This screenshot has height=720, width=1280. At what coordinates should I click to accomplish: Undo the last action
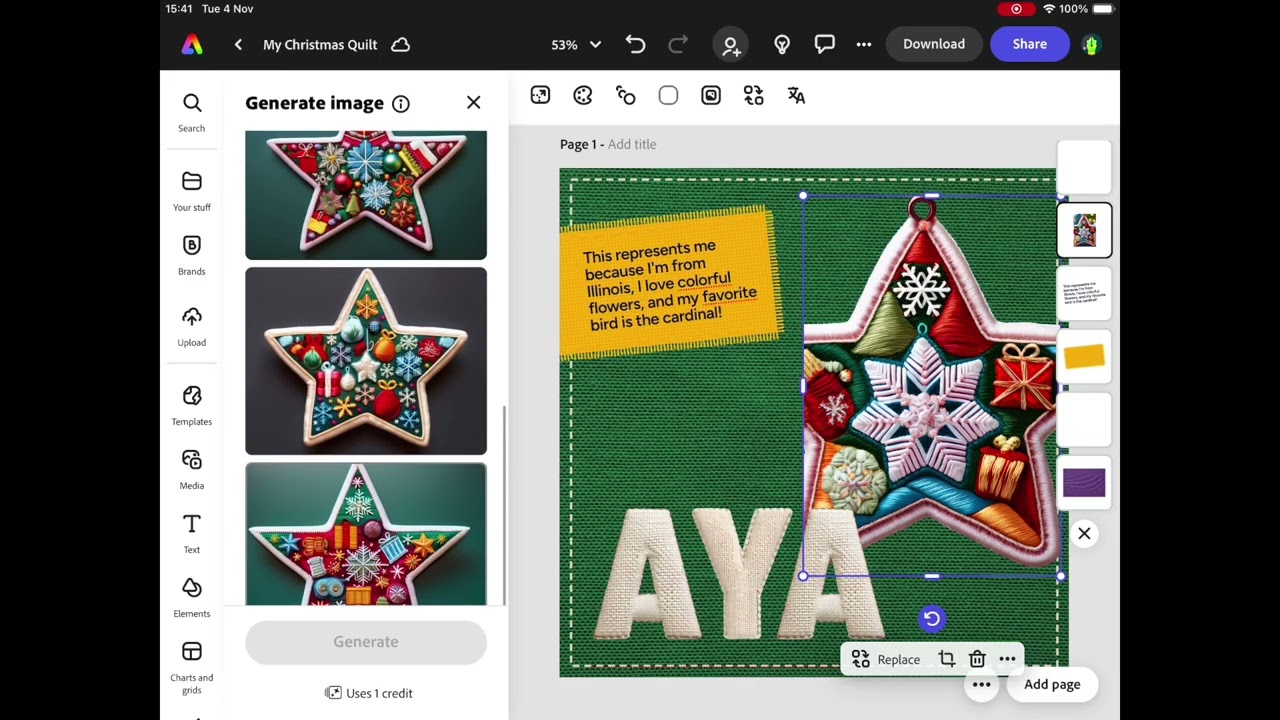tap(636, 44)
